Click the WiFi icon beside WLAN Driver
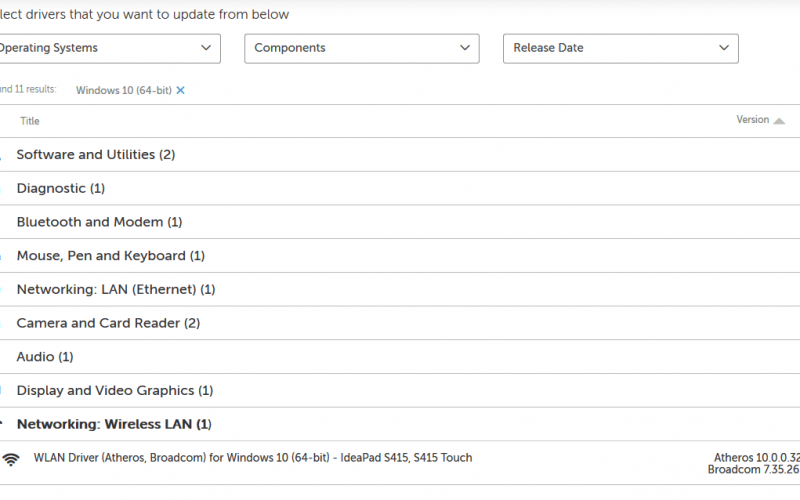Viewport: 800px width, 500px height. [11, 459]
